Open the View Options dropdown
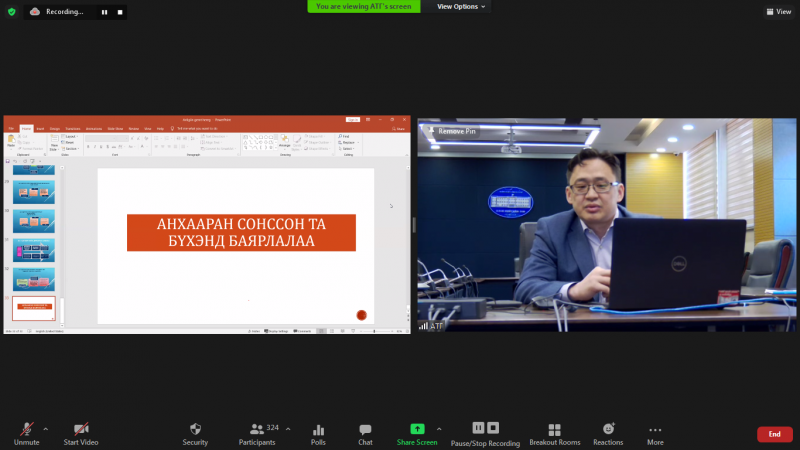This screenshot has width=800, height=450. point(461,6)
